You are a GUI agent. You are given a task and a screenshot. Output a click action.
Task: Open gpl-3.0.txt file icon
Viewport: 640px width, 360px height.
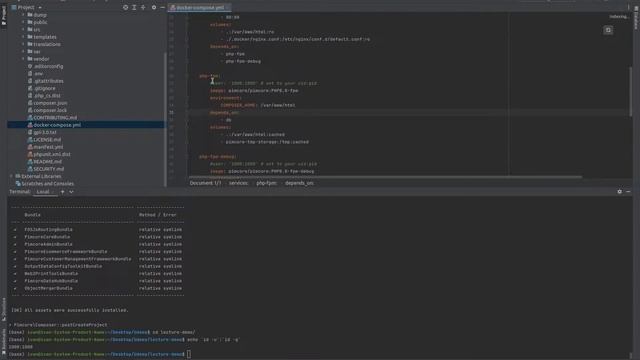[x=30, y=132]
